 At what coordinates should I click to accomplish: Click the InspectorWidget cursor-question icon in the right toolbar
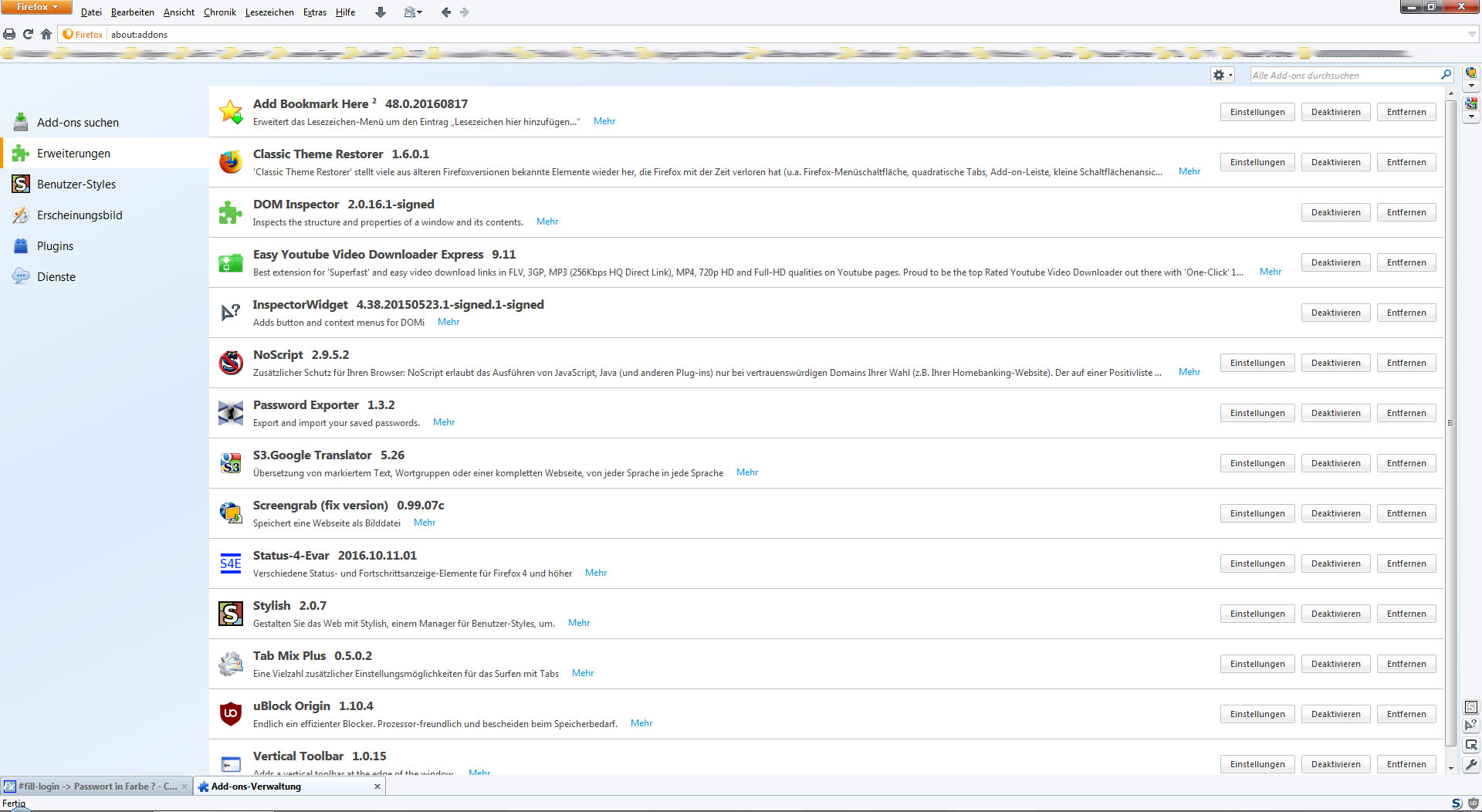(x=1471, y=725)
